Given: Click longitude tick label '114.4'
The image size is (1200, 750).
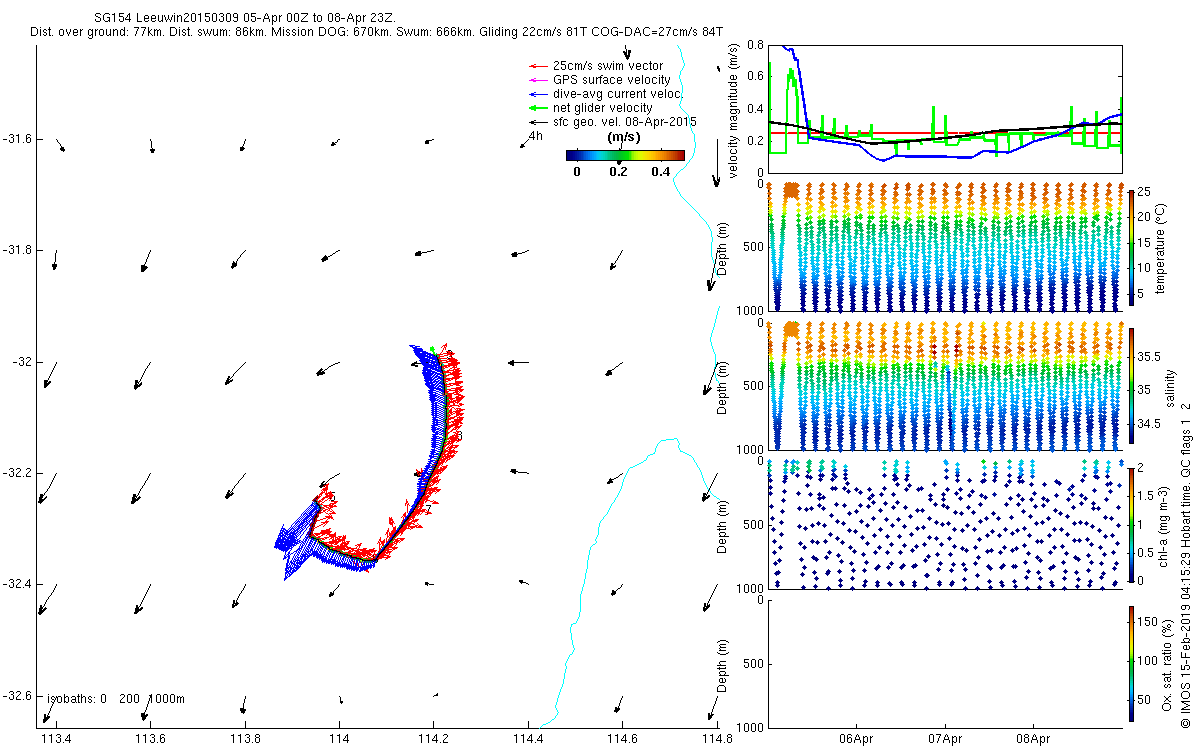Looking at the screenshot, I should point(527,739).
